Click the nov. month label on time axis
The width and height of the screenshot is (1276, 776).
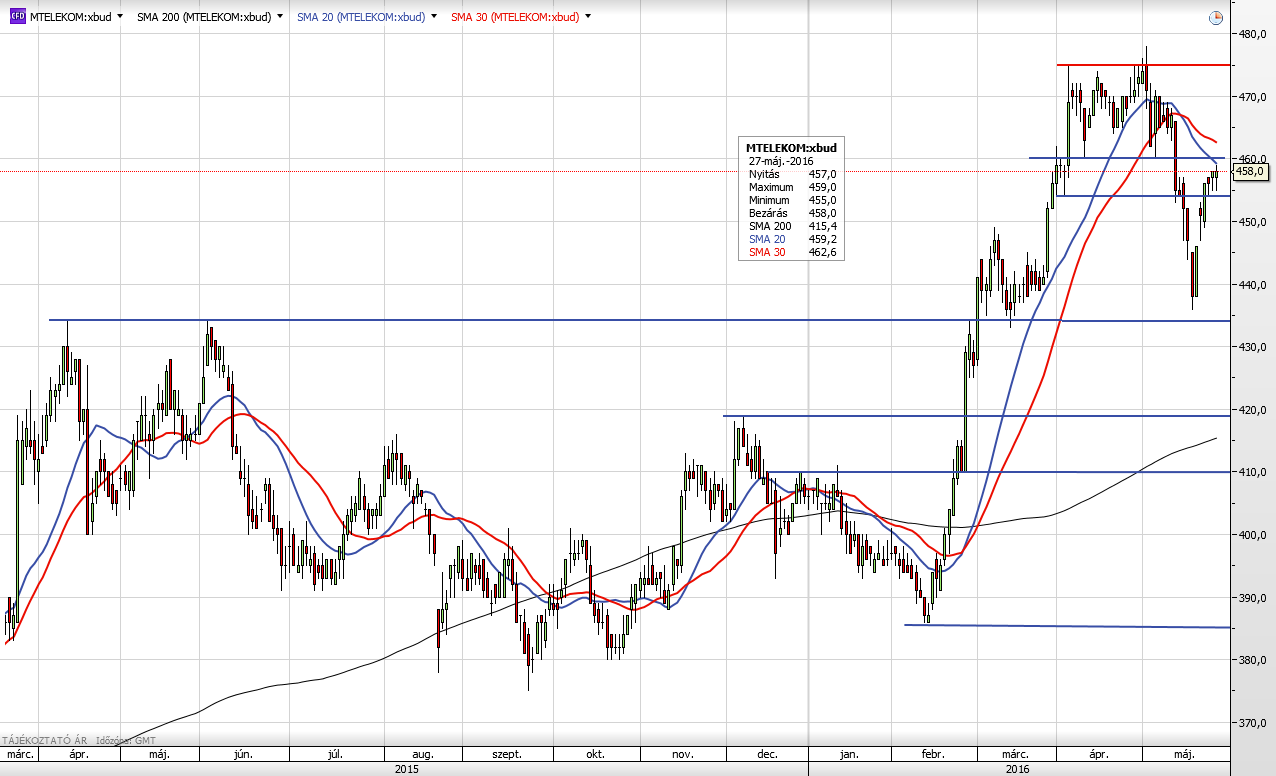(683, 755)
